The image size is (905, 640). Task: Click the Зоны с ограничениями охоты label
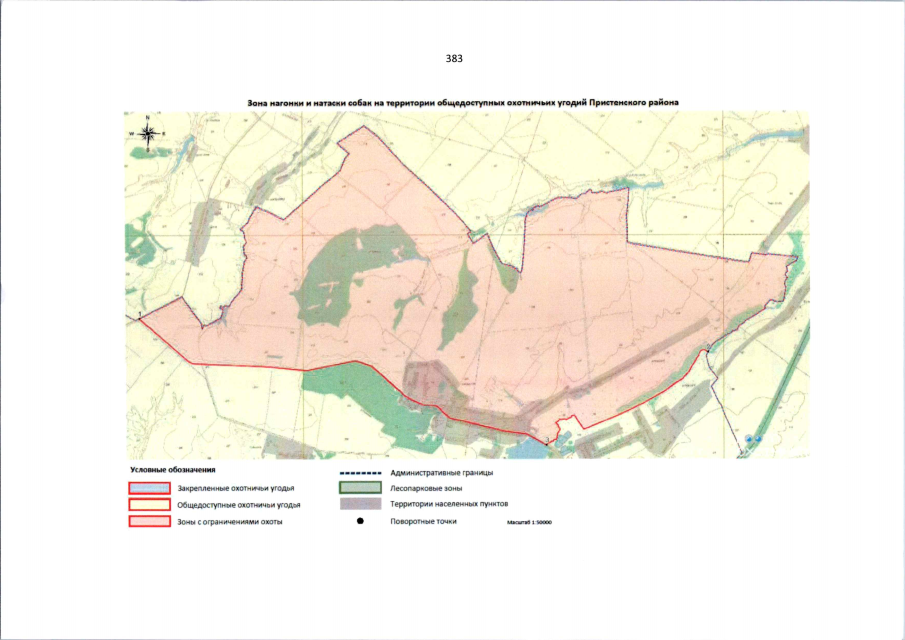tap(230, 523)
